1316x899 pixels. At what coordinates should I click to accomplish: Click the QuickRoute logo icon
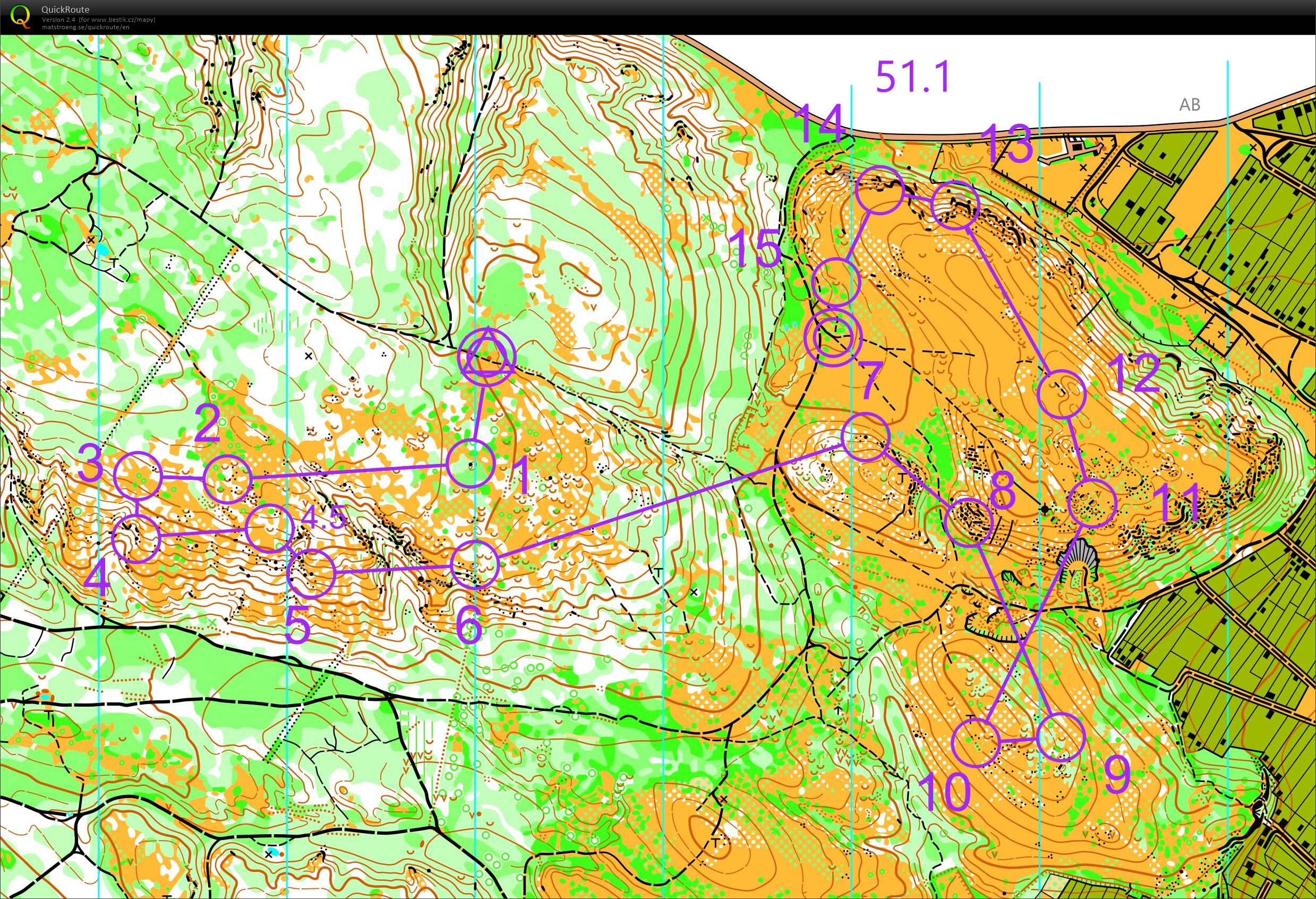point(20,16)
